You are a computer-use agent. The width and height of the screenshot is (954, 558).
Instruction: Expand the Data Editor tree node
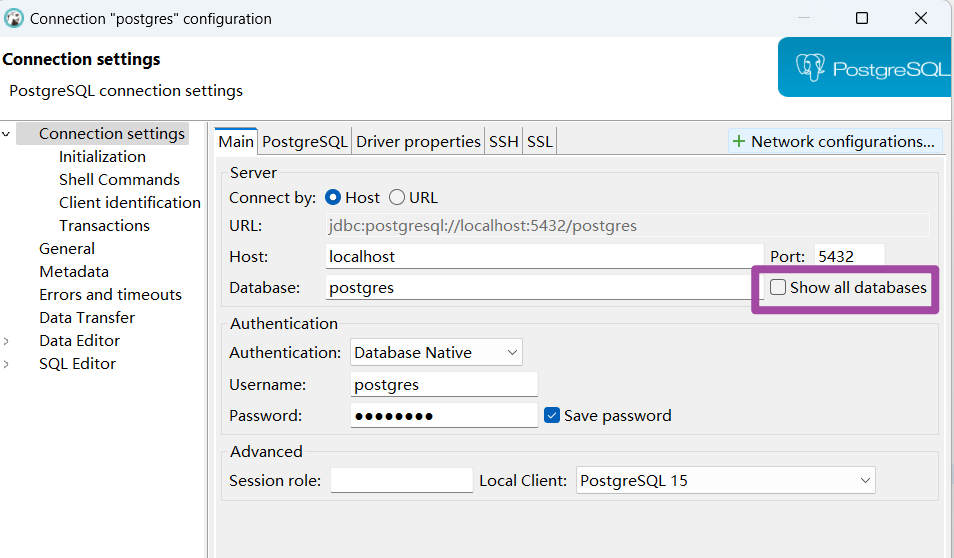point(8,341)
